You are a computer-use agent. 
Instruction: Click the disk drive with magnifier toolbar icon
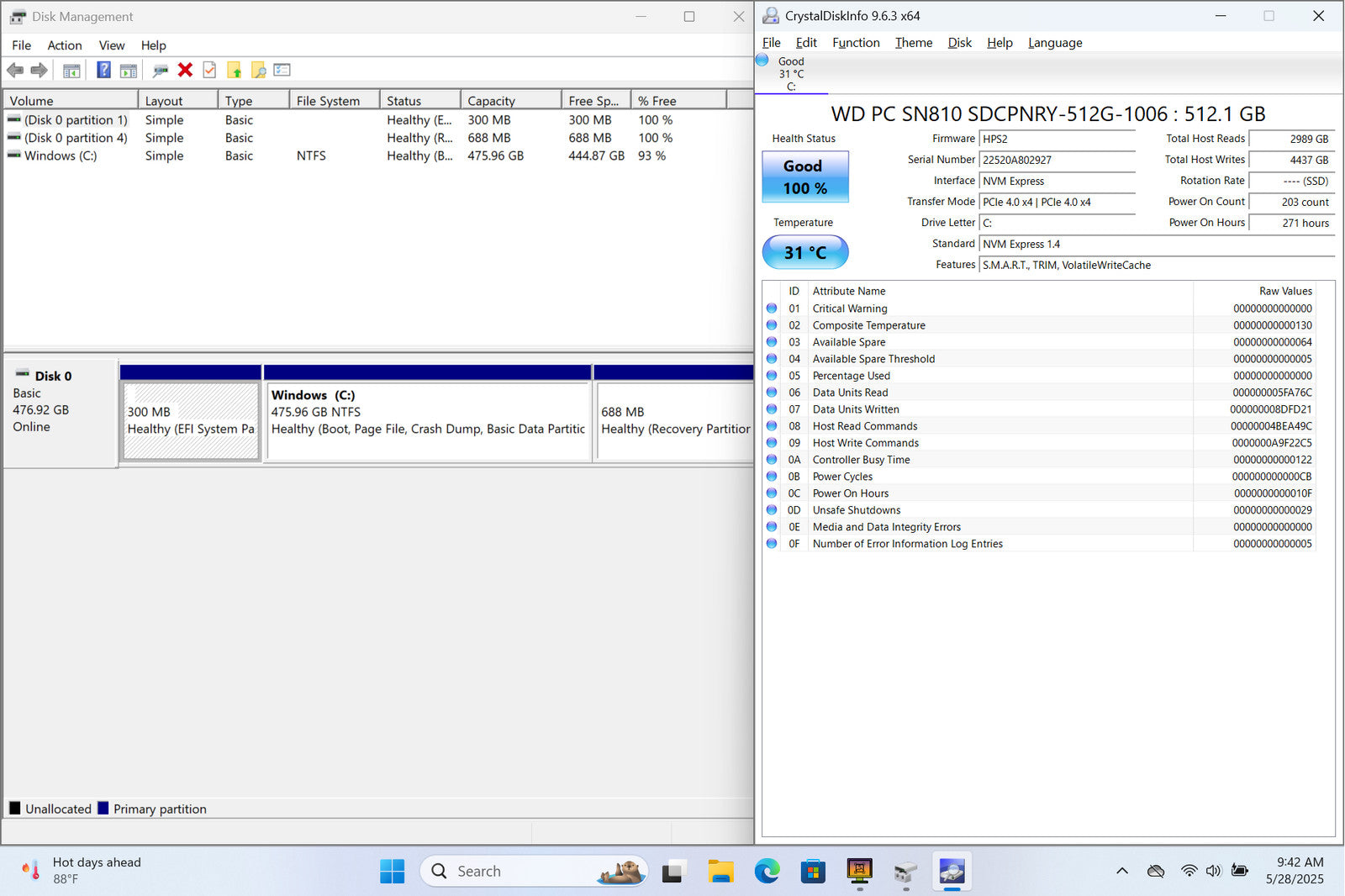pos(161,71)
